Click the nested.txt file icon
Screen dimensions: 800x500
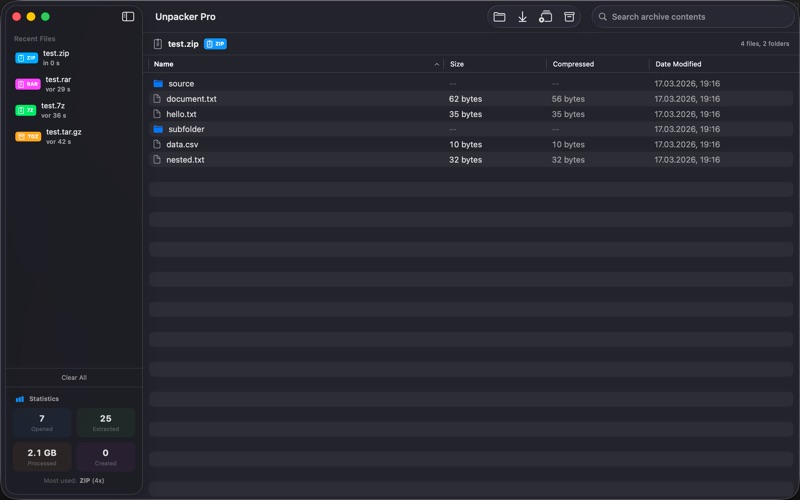tap(157, 160)
